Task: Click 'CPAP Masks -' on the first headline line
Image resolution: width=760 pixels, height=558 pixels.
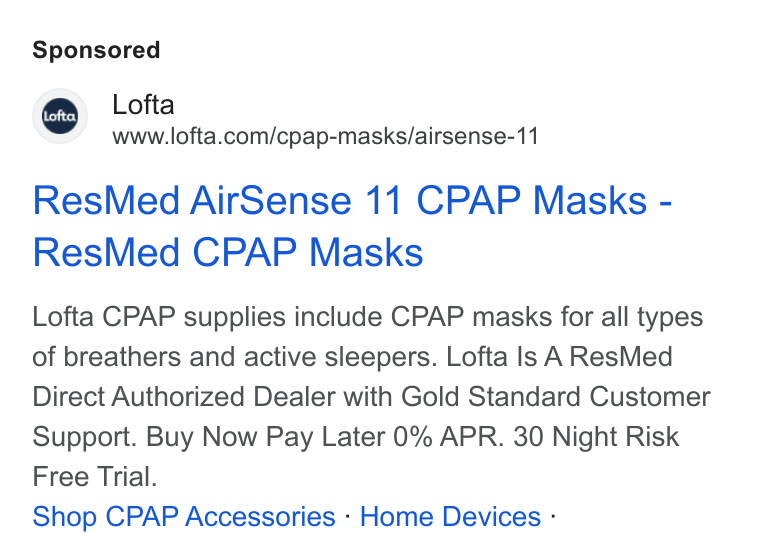Action: click(544, 200)
